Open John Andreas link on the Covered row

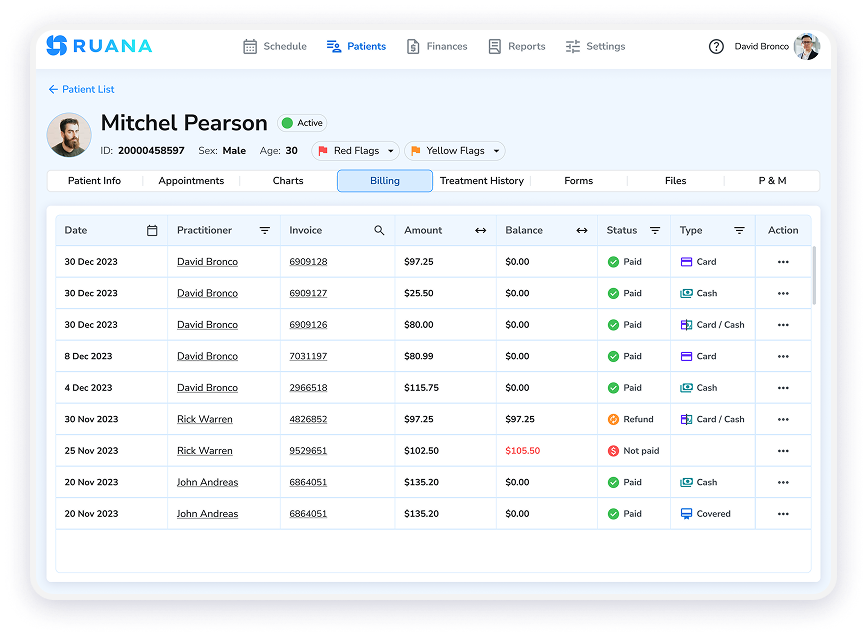(x=207, y=514)
